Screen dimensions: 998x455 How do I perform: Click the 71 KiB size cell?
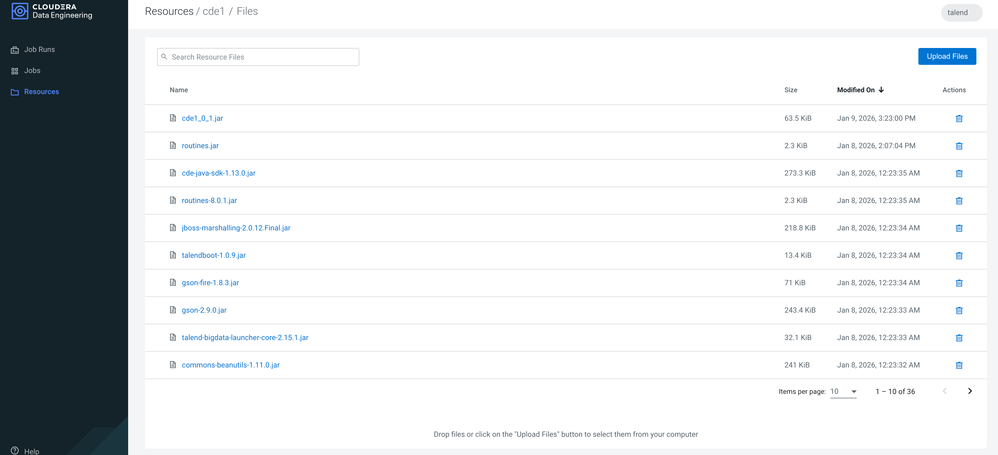(794, 283)
